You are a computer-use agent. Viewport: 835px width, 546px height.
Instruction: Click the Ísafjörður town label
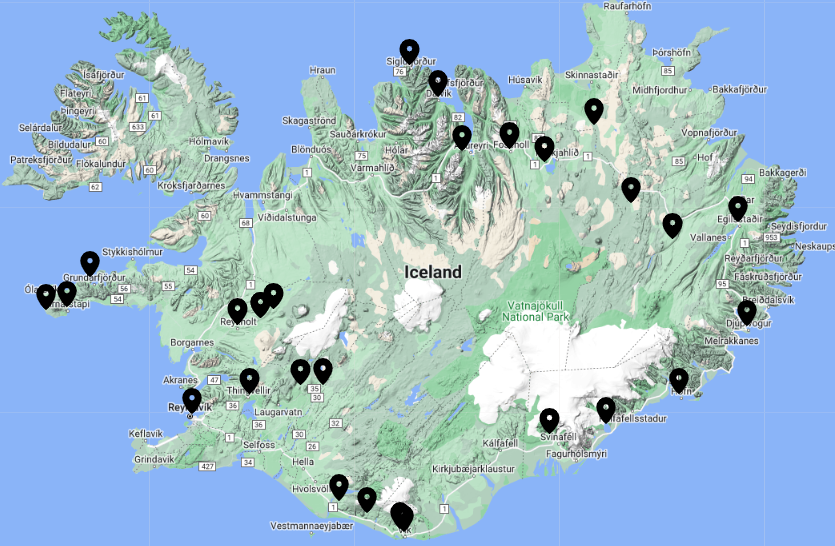(108, 74)
